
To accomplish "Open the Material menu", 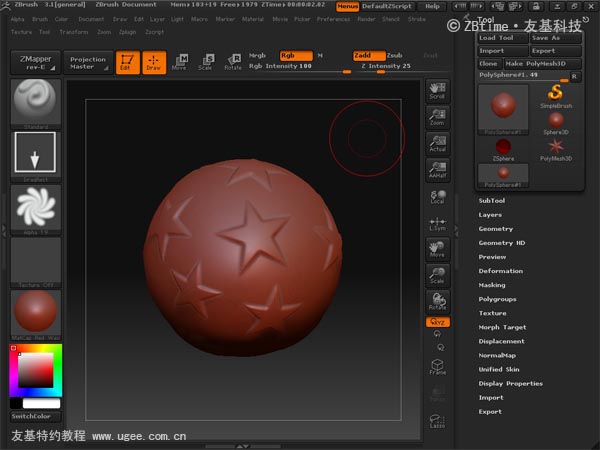I will pos(253,19).
